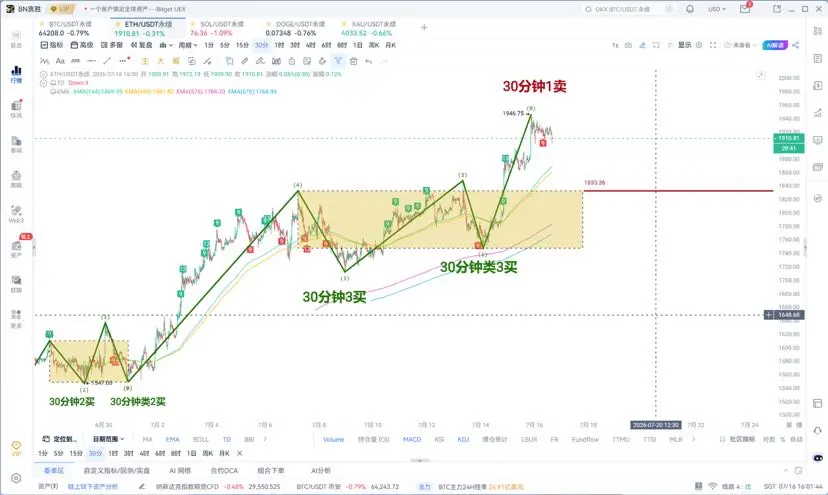Click the blue pencil edit icon
This screenshot has height=495, width=828.
[643, 45]
